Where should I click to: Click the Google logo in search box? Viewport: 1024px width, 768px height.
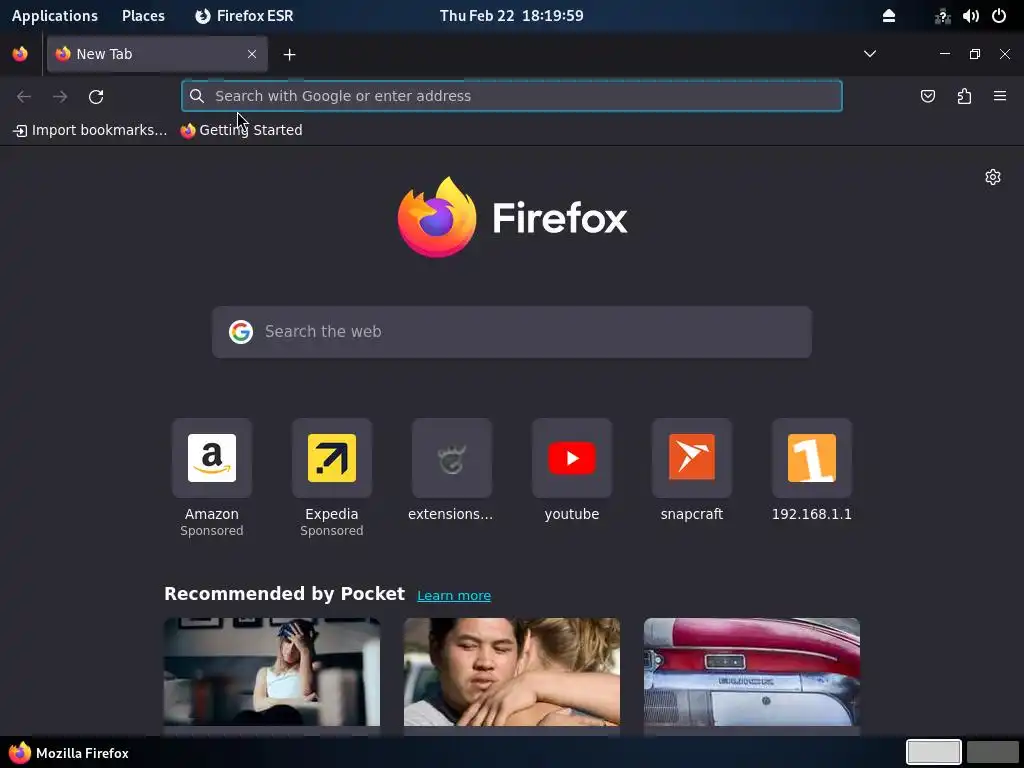tap(240, 332)
